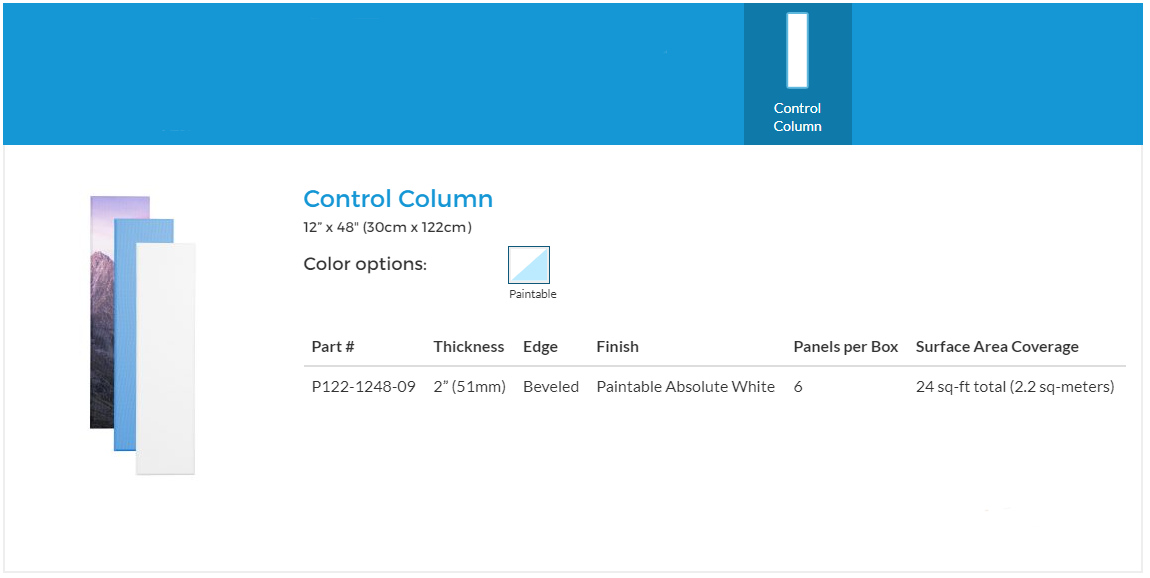The width and height of the screenshot is (1150, 578).
Task: Click part number P122-1248-09
Action: coord(363,387)
